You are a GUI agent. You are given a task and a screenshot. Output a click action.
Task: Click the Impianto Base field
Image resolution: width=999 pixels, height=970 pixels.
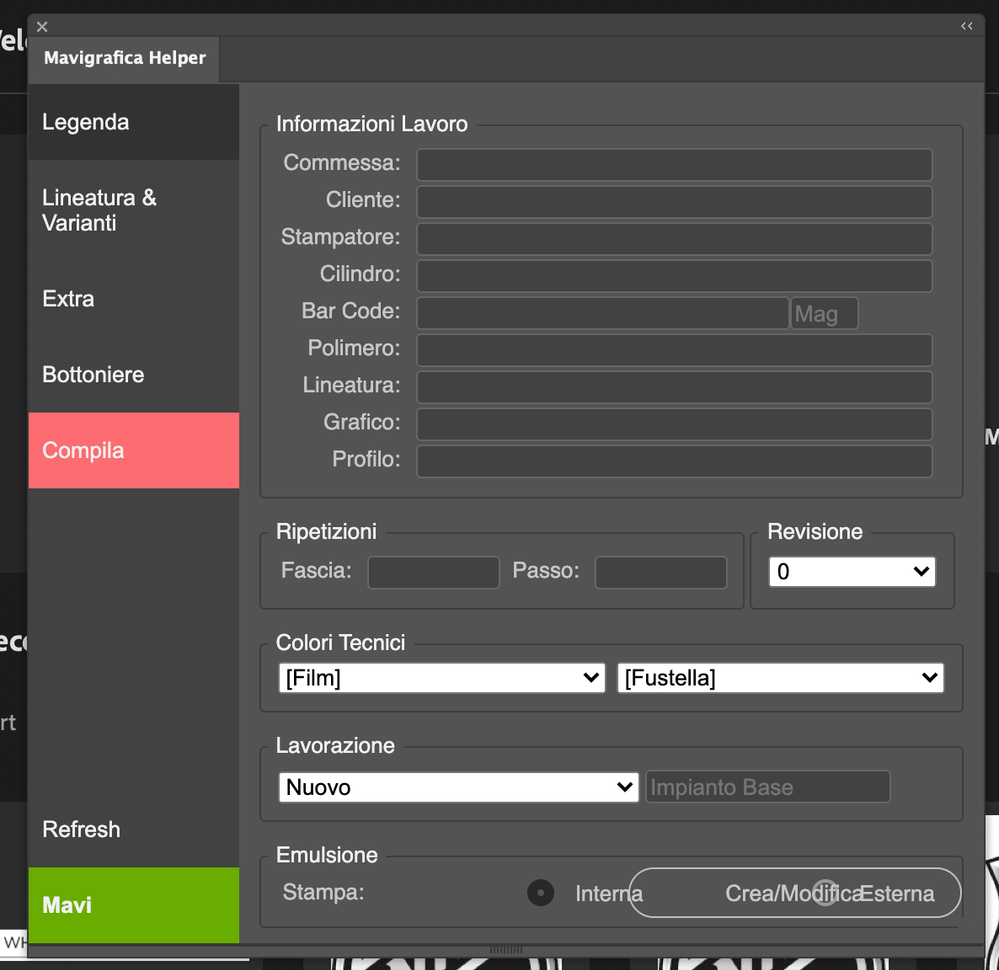pyautogui.click(x=767, y=787)
